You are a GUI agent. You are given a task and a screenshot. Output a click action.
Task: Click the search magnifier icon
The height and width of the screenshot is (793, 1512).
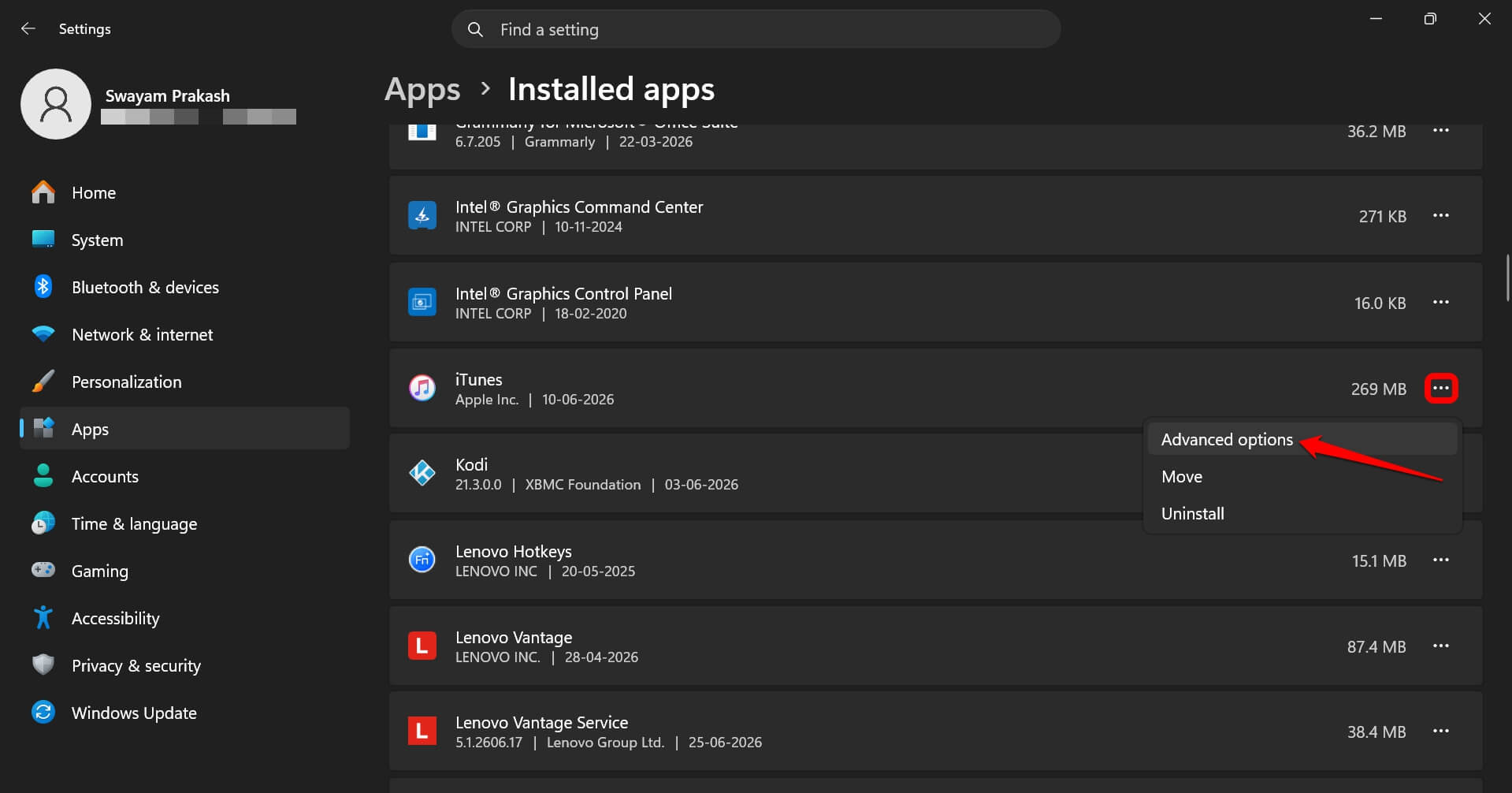point(475,29)
